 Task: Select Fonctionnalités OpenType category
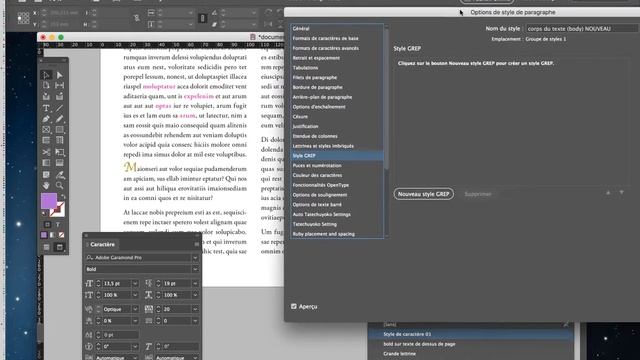click(x=337, y=185)
